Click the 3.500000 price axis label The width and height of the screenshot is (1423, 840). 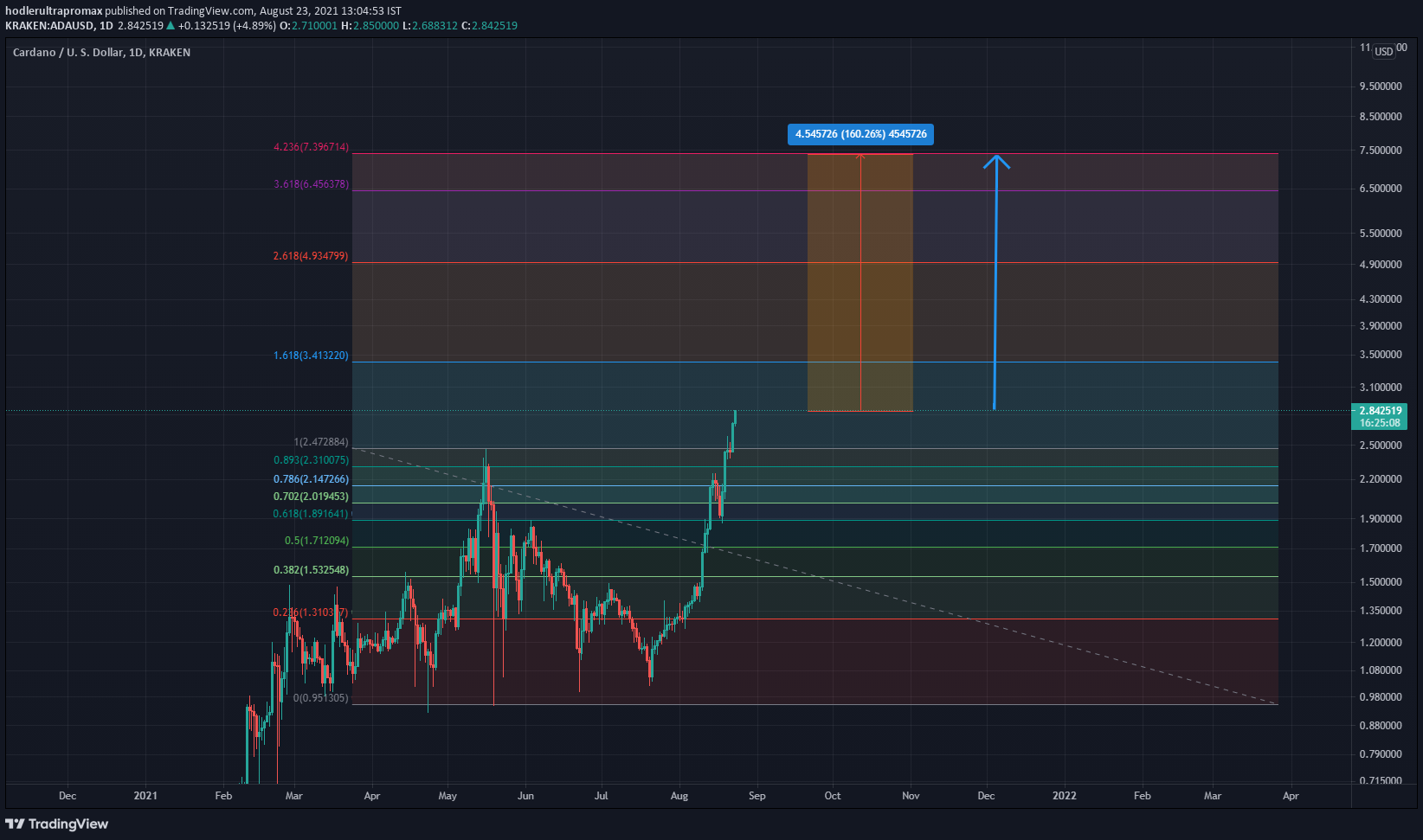(x=1381, y=355)
